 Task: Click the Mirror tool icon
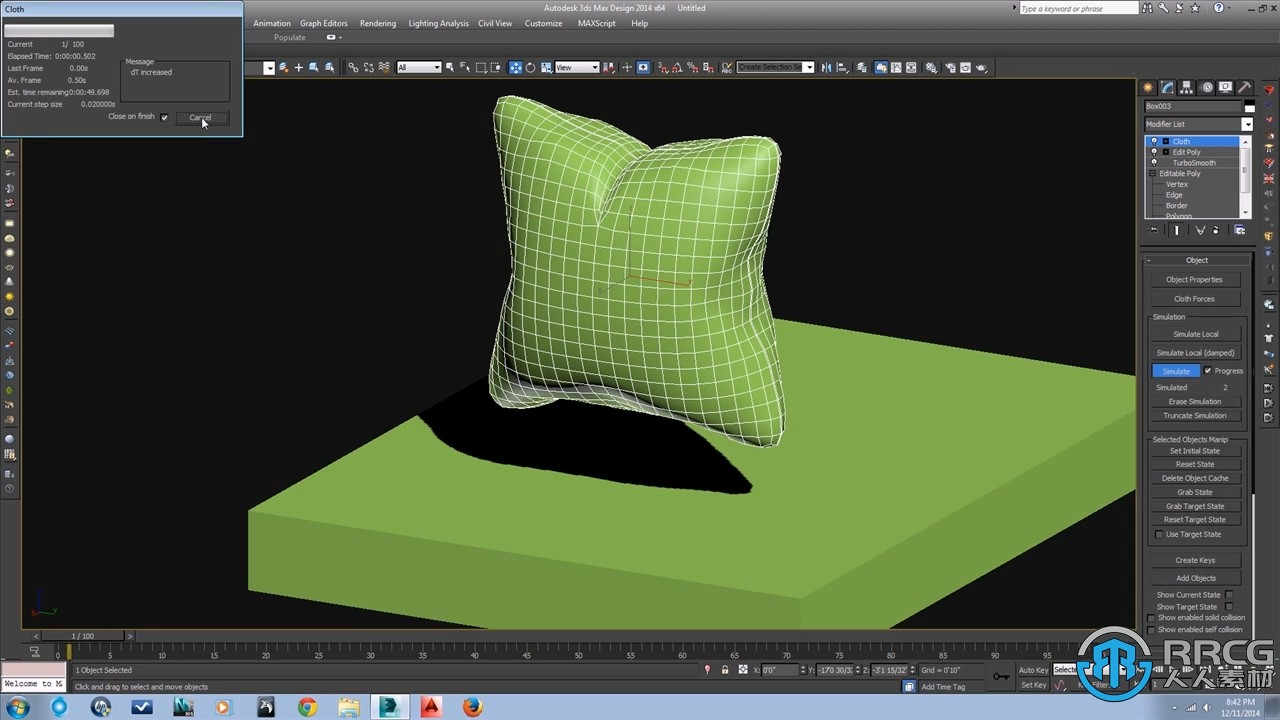tap(827, 67)
